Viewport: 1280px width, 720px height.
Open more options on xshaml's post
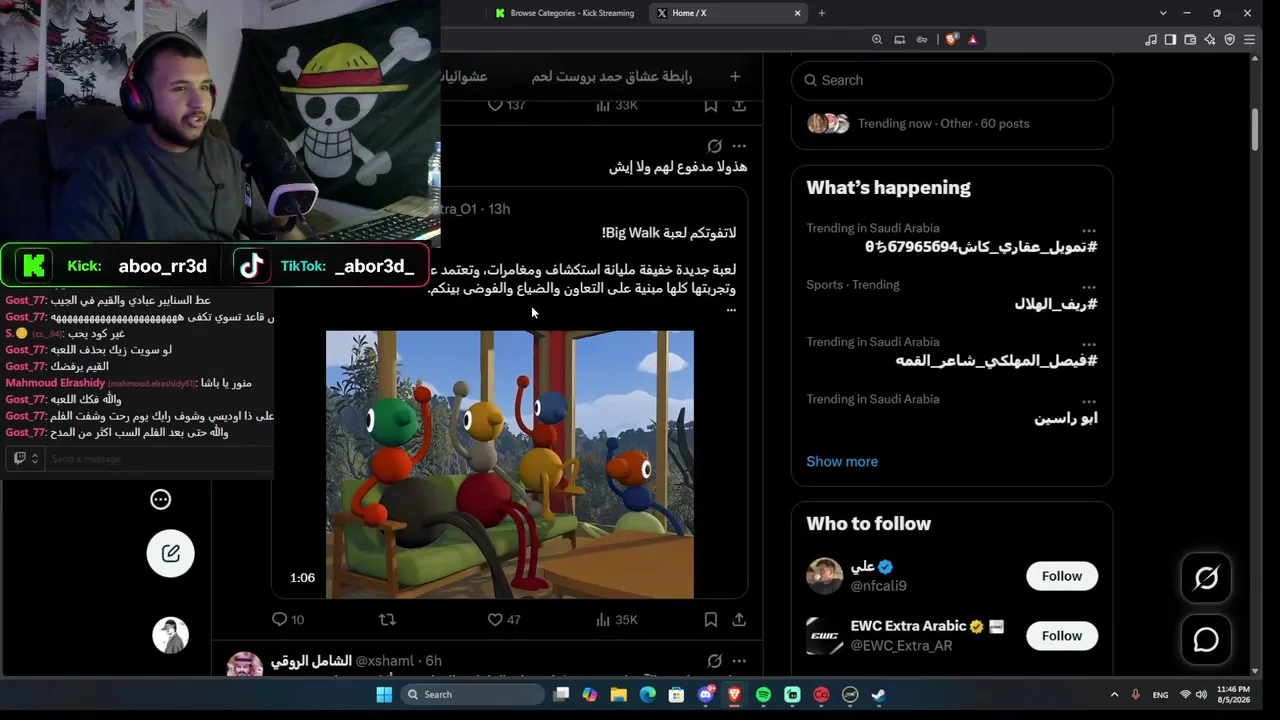pyautogui.click(x=739, y=661)
